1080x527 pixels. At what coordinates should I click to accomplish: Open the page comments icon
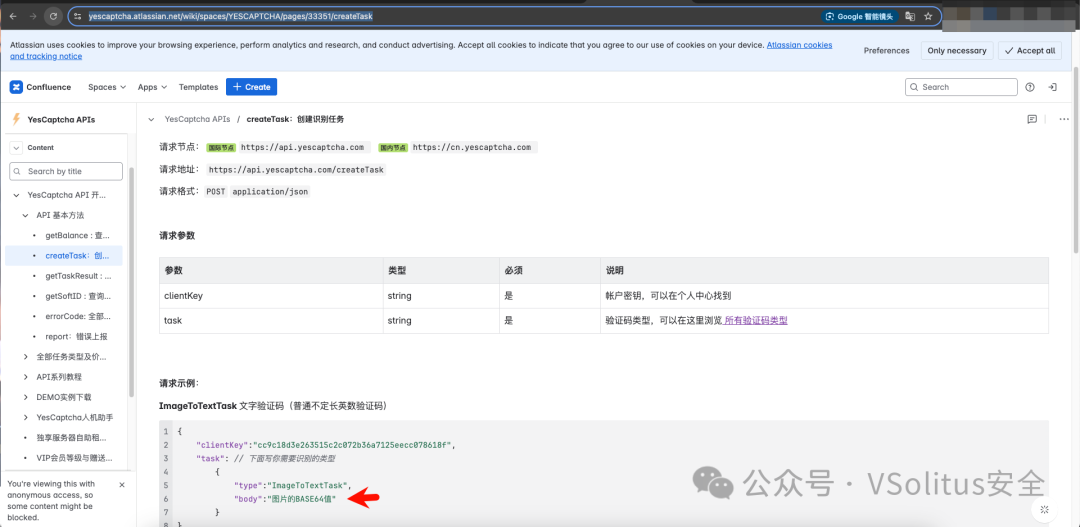coord(1032,119)
